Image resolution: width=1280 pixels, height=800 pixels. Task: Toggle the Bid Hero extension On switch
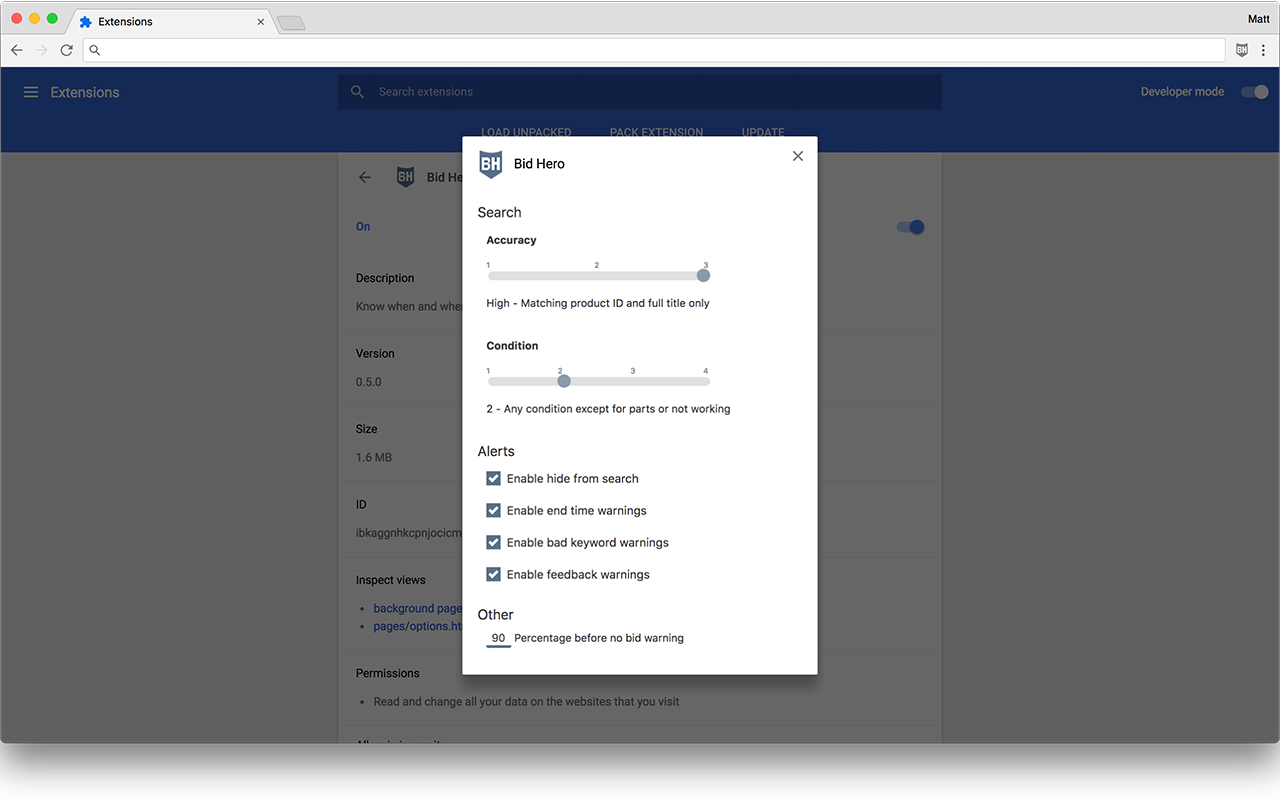(x=911, y=227)
